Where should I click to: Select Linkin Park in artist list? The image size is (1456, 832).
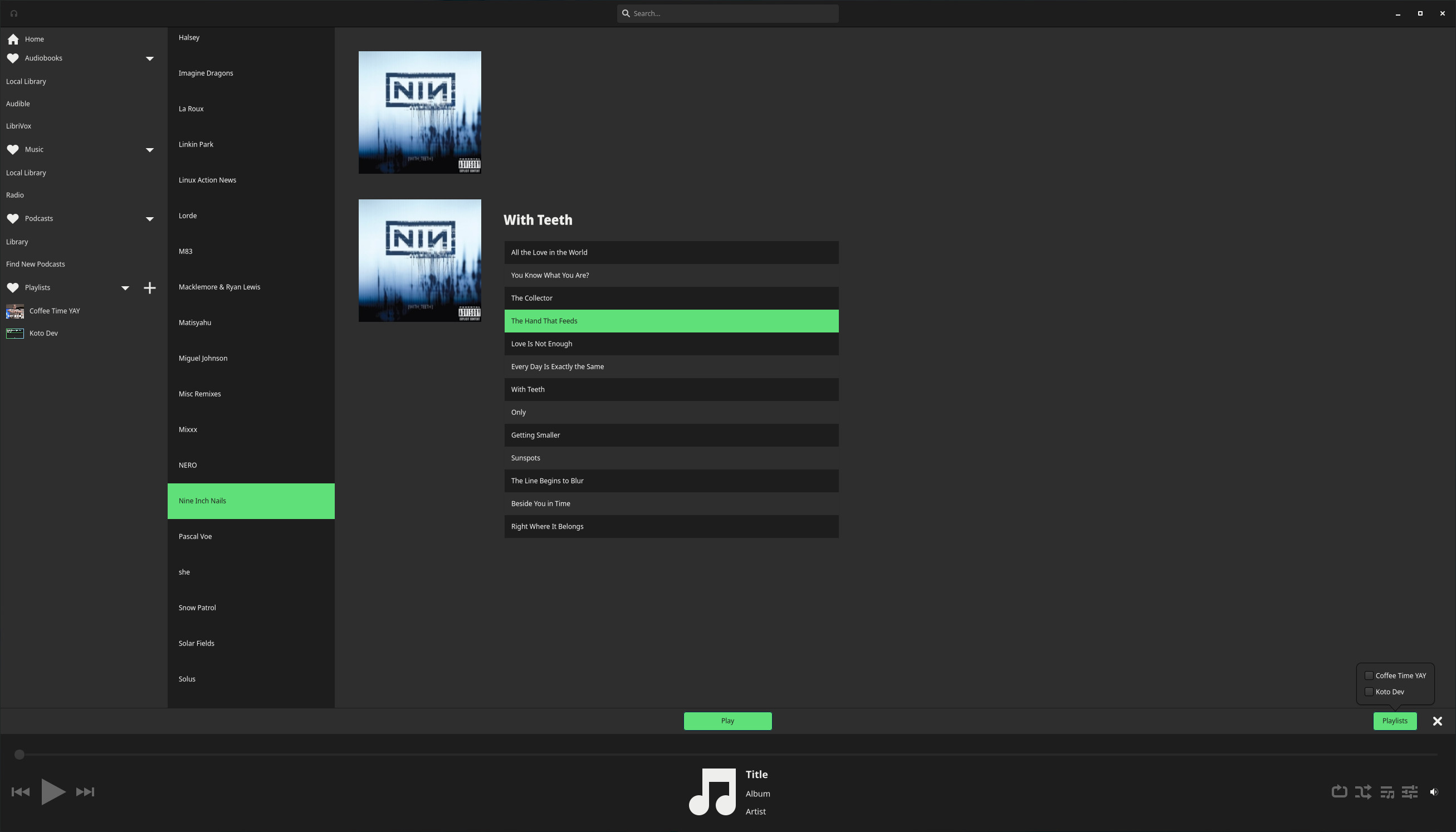pyautogui.click(x=196, y=145)
